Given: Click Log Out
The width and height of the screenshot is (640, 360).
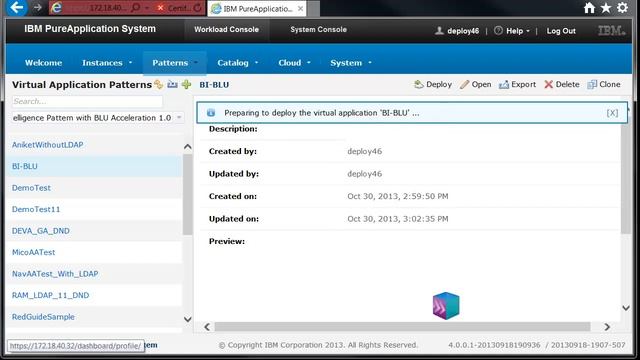Looking at the screenshot, I should click(561, 31).
